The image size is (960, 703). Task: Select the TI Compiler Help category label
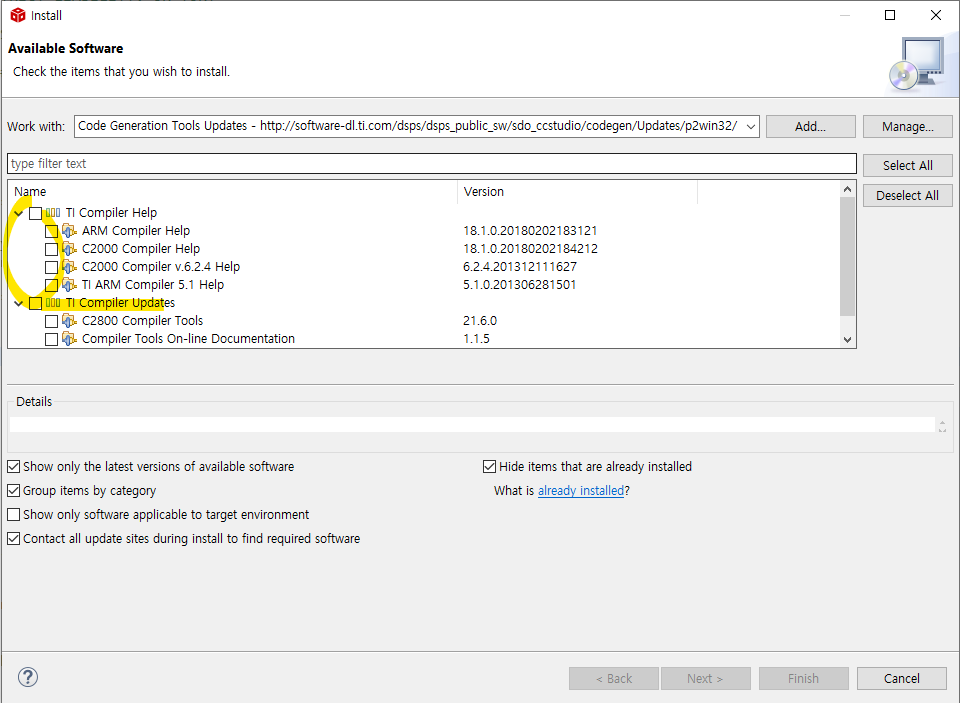point(111,212)
